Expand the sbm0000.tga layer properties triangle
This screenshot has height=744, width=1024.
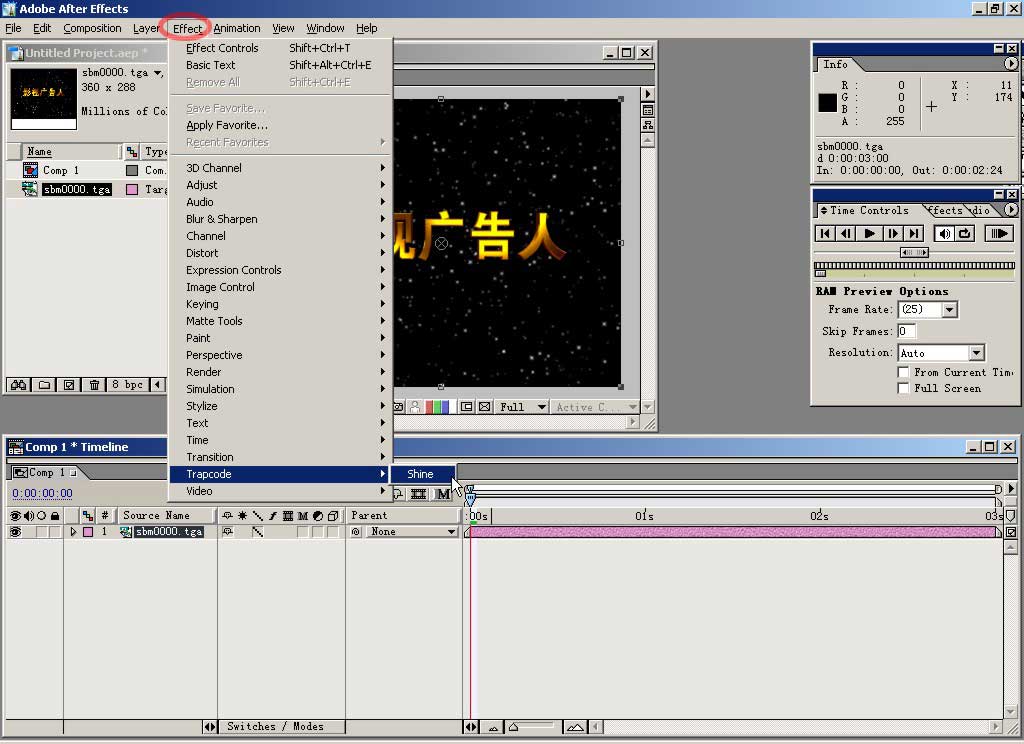coord(73,532)
